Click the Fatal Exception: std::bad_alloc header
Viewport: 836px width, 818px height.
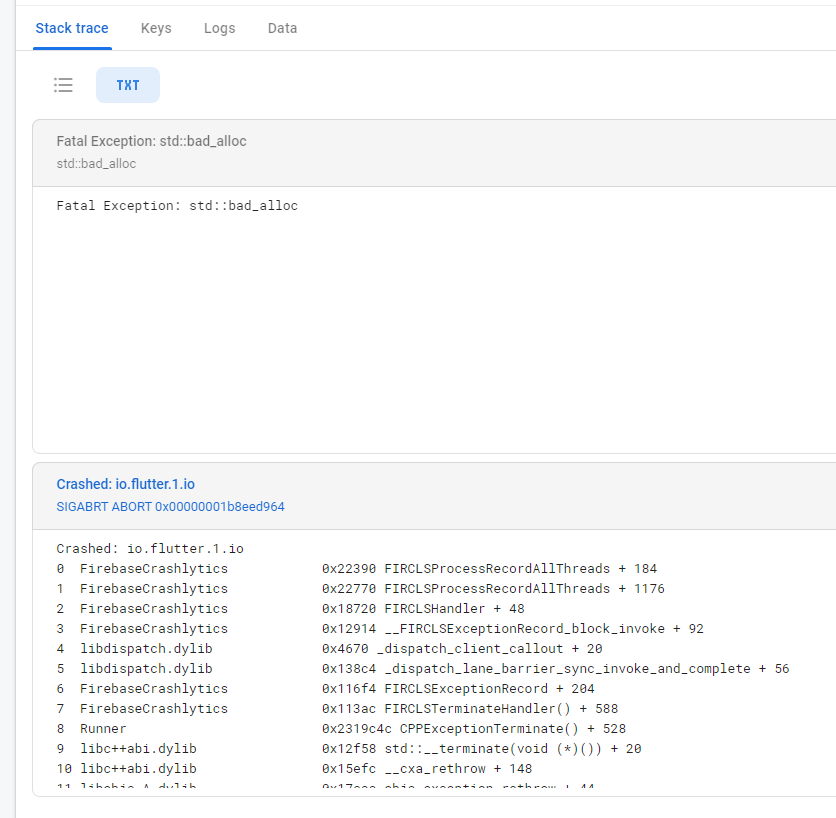click(151, 141)
